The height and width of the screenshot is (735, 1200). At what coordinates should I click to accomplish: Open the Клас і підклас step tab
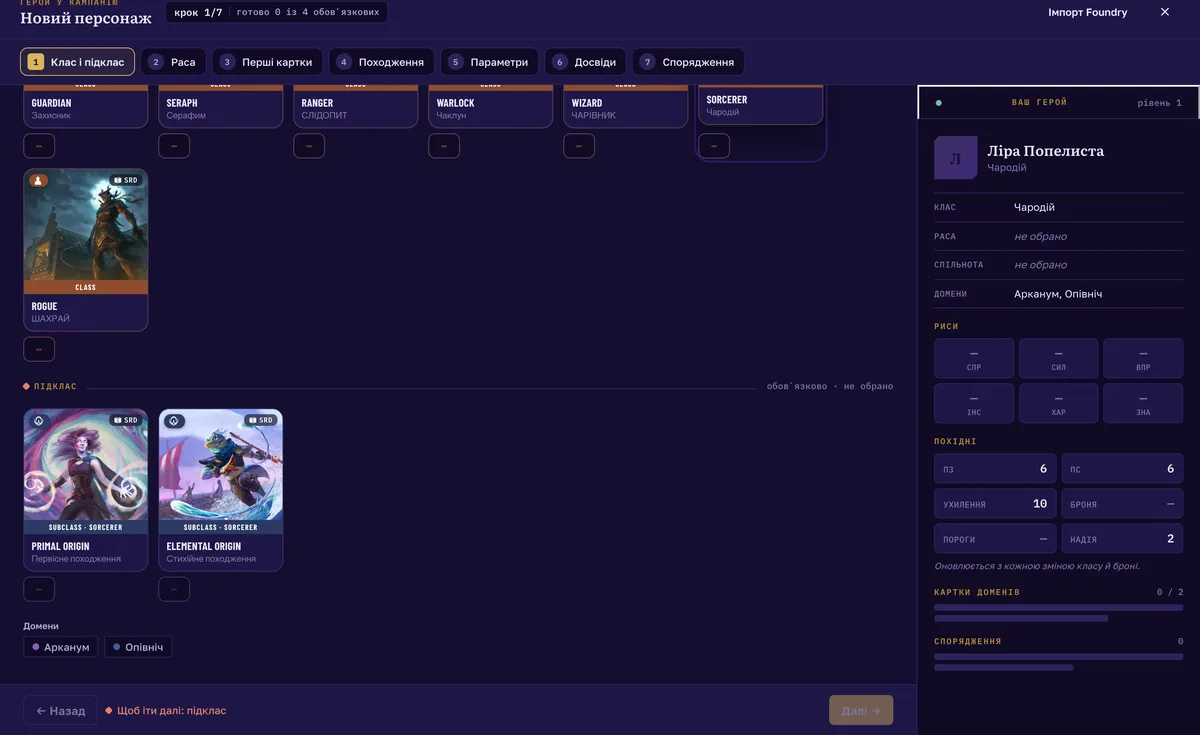click(77, 62)
